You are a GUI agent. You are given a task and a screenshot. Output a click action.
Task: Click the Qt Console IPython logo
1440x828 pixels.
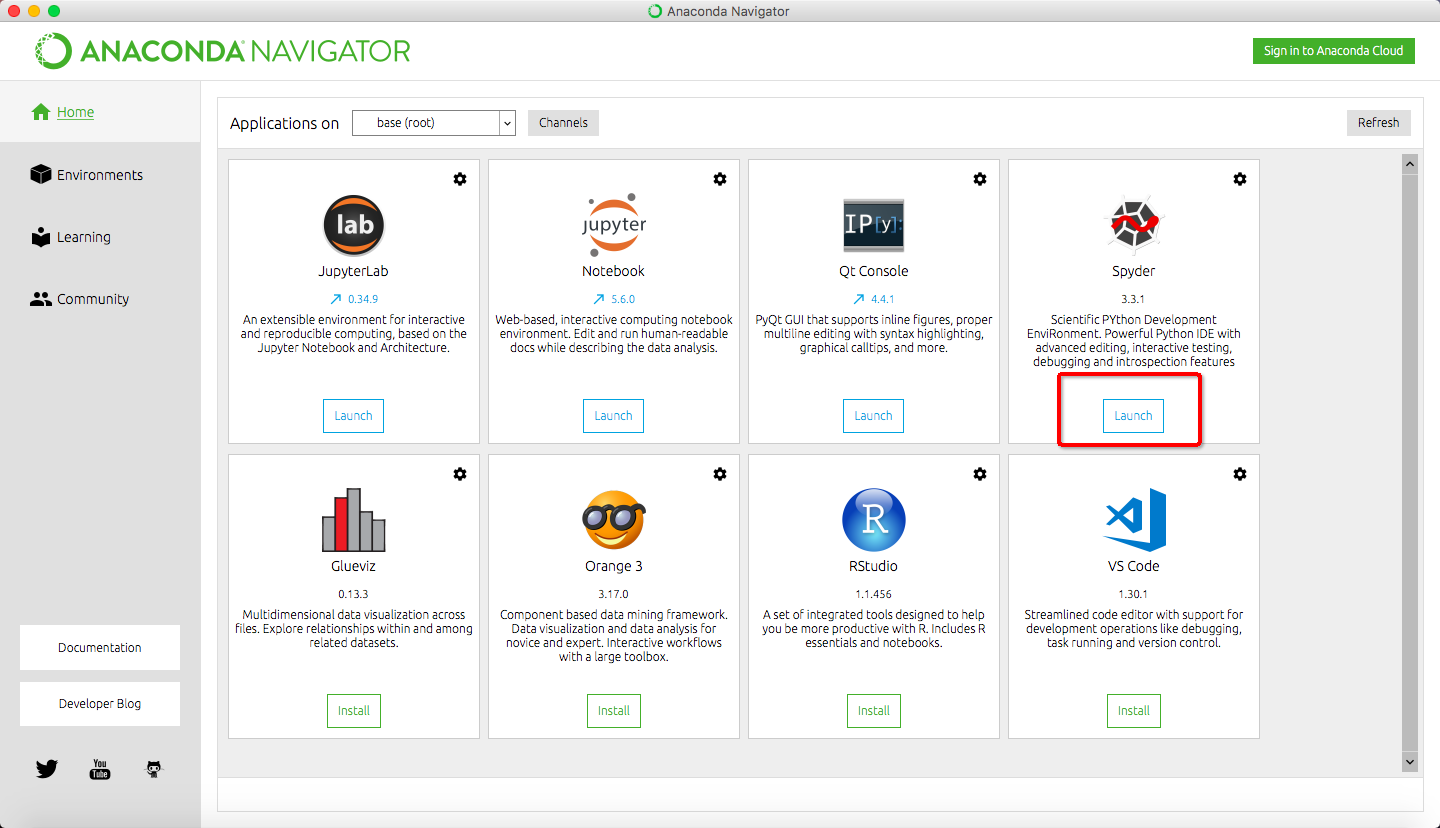874,225
